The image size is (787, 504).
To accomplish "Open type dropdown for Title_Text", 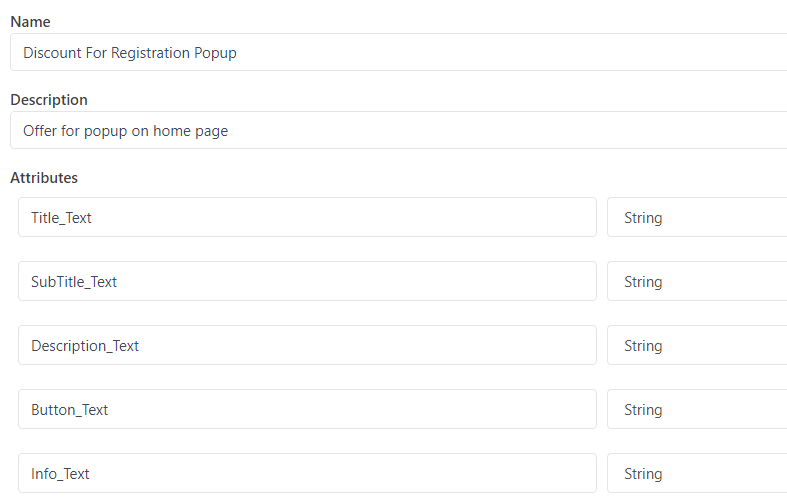I will [697, 217].
